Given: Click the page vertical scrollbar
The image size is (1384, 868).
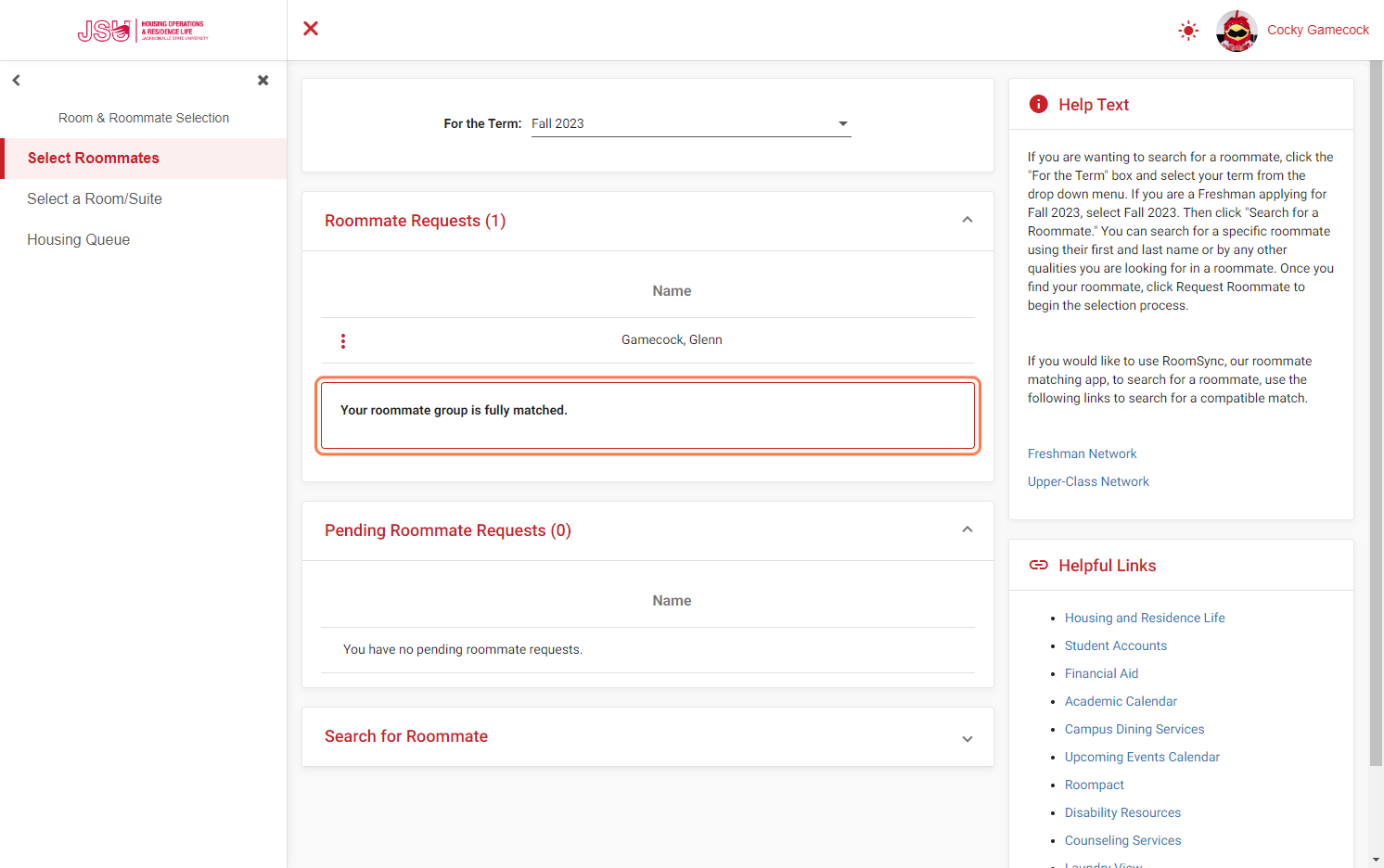Looking at the screenshot, I should click(1376, 414).
